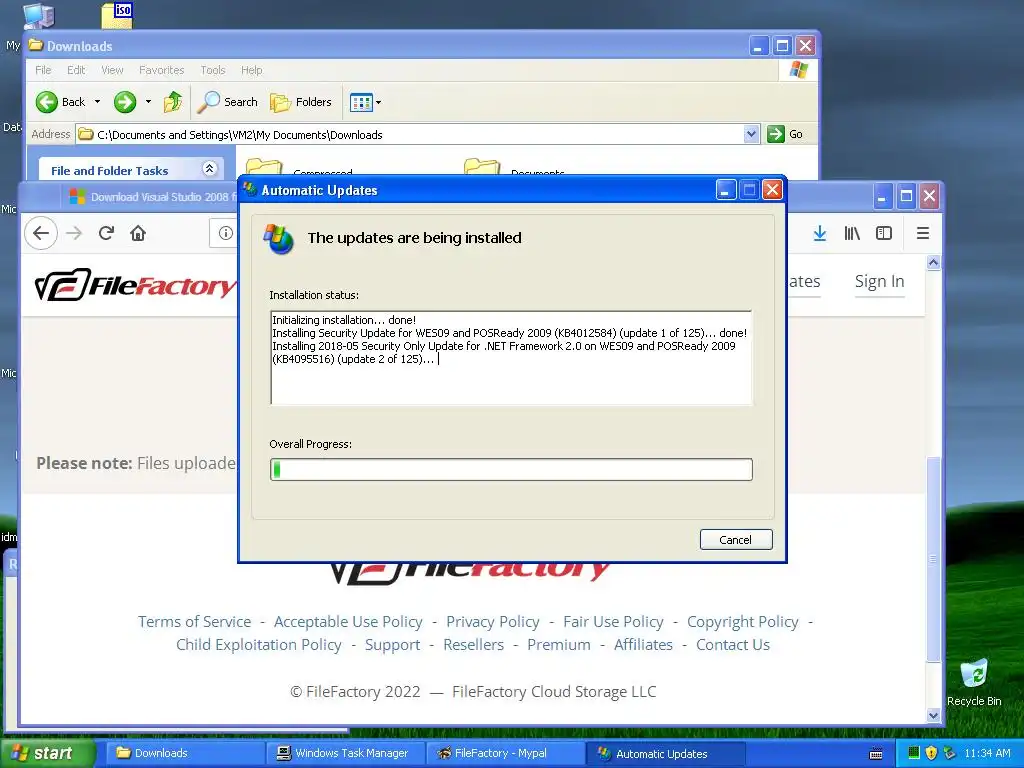Click the site info icon in URL bar
The image size is (1024, 768).
pos(226,233)
